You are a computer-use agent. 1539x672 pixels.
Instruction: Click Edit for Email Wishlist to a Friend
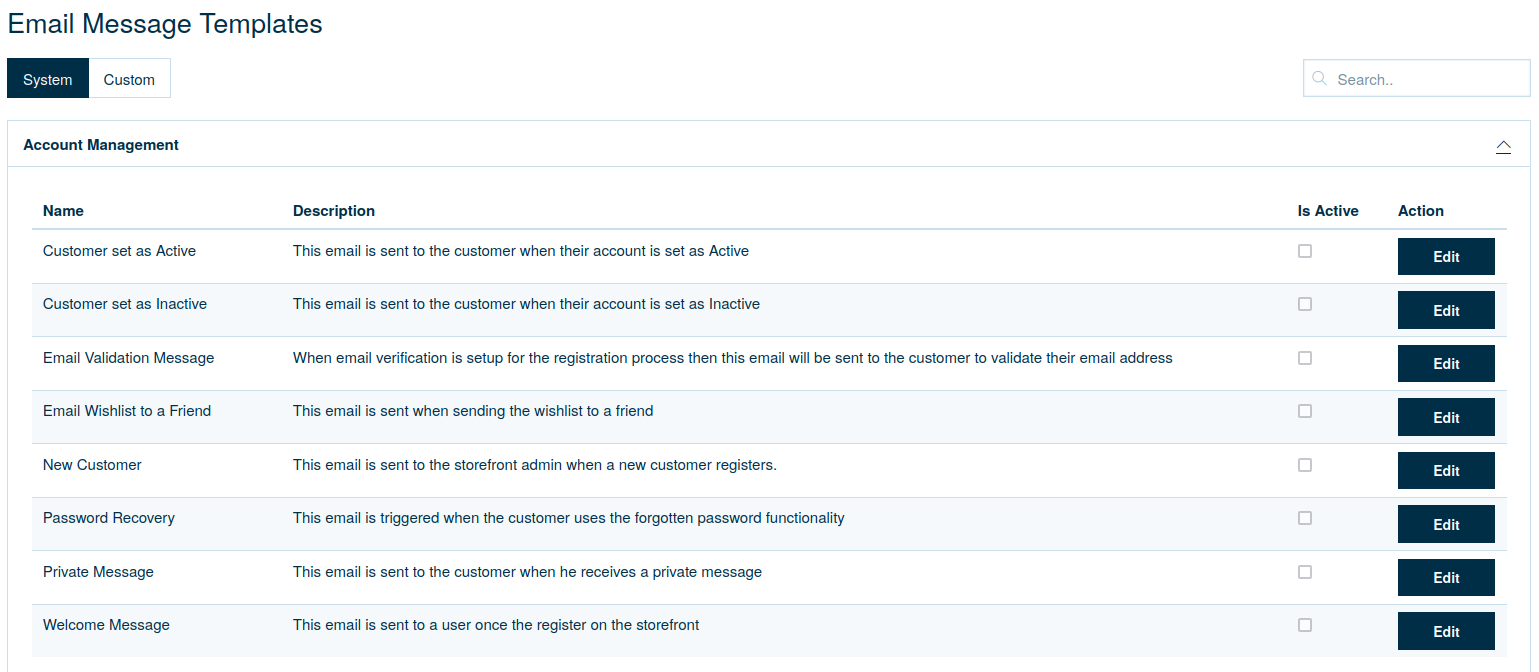tap(1445, 417)
